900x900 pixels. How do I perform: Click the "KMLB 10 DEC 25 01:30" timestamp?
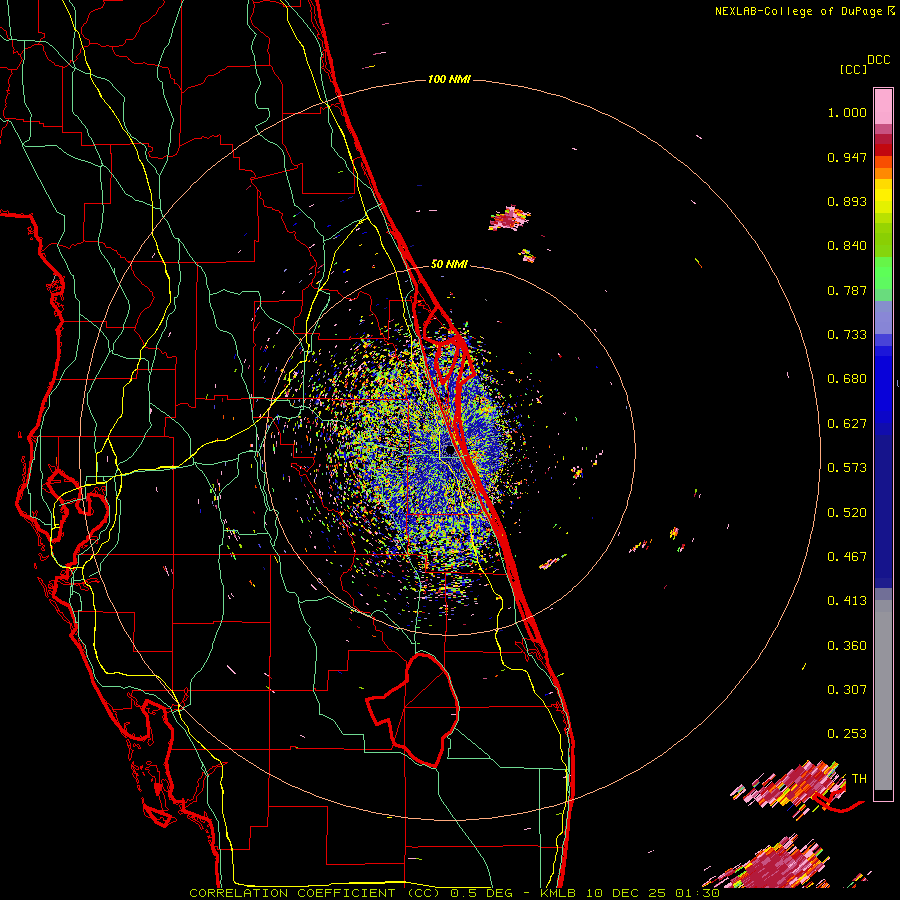(x=630, y=893)
